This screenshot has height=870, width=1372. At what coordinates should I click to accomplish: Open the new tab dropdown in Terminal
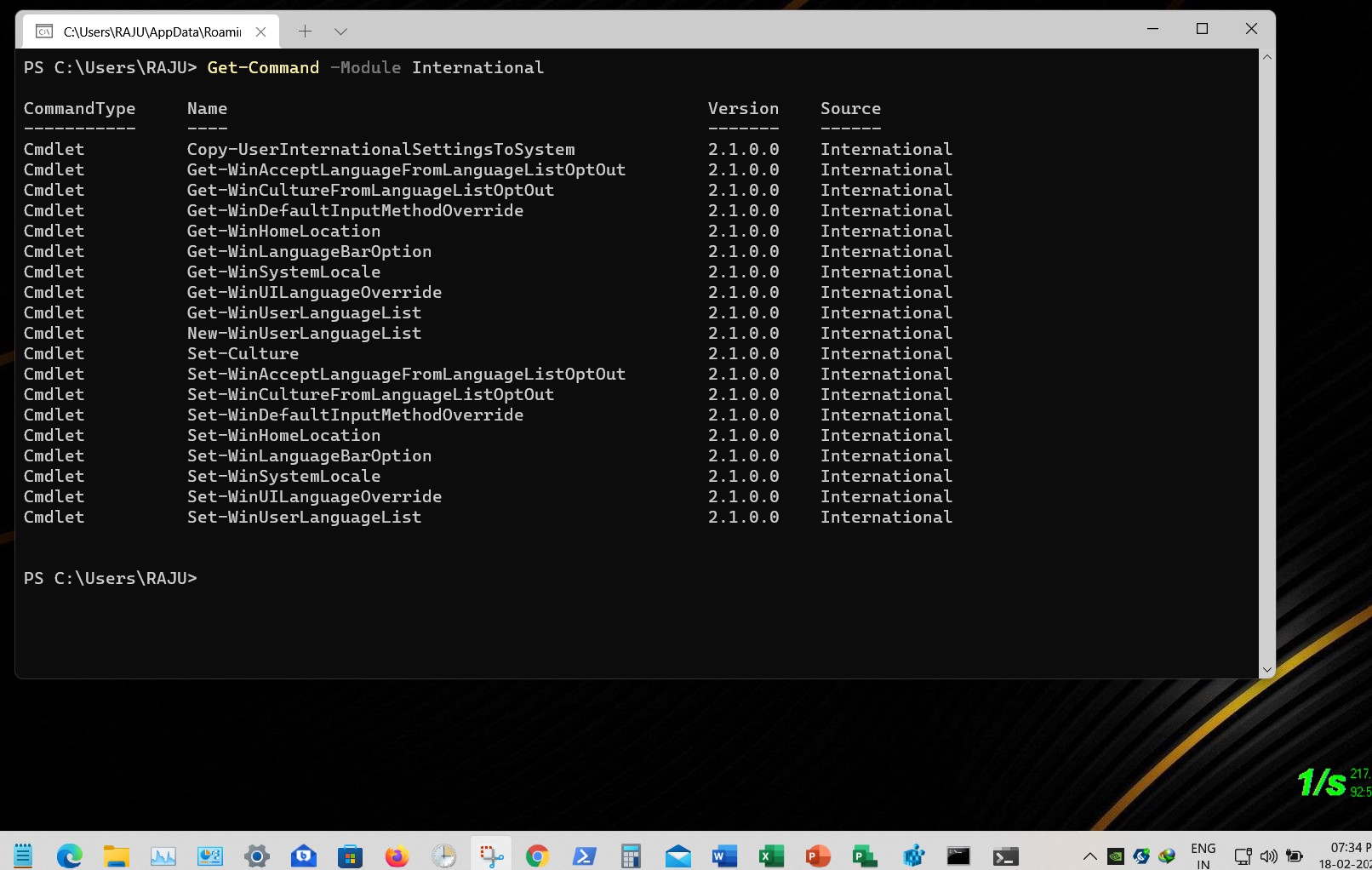point(340,31)
